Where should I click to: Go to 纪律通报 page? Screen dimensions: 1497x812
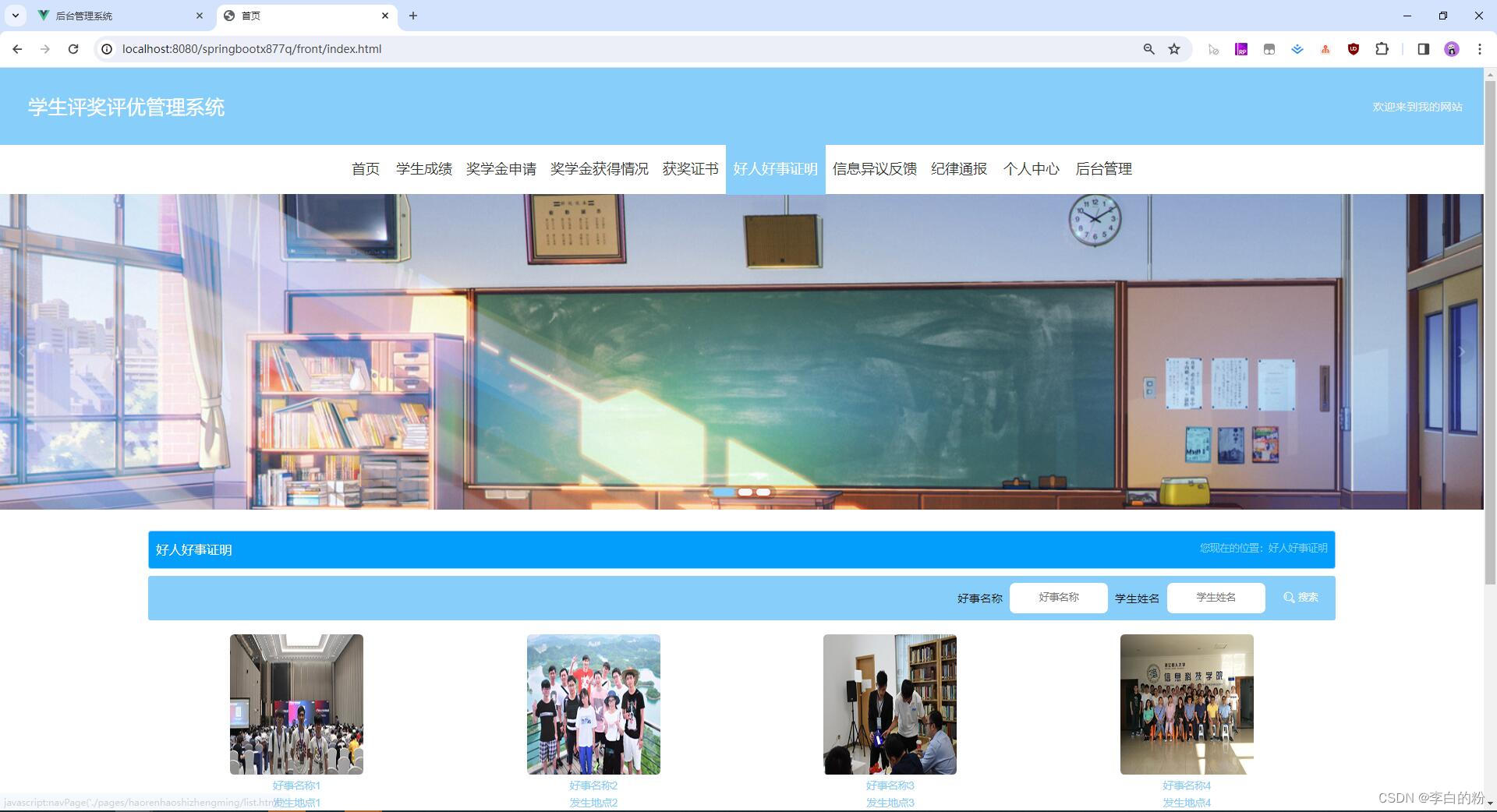point(959,169)
